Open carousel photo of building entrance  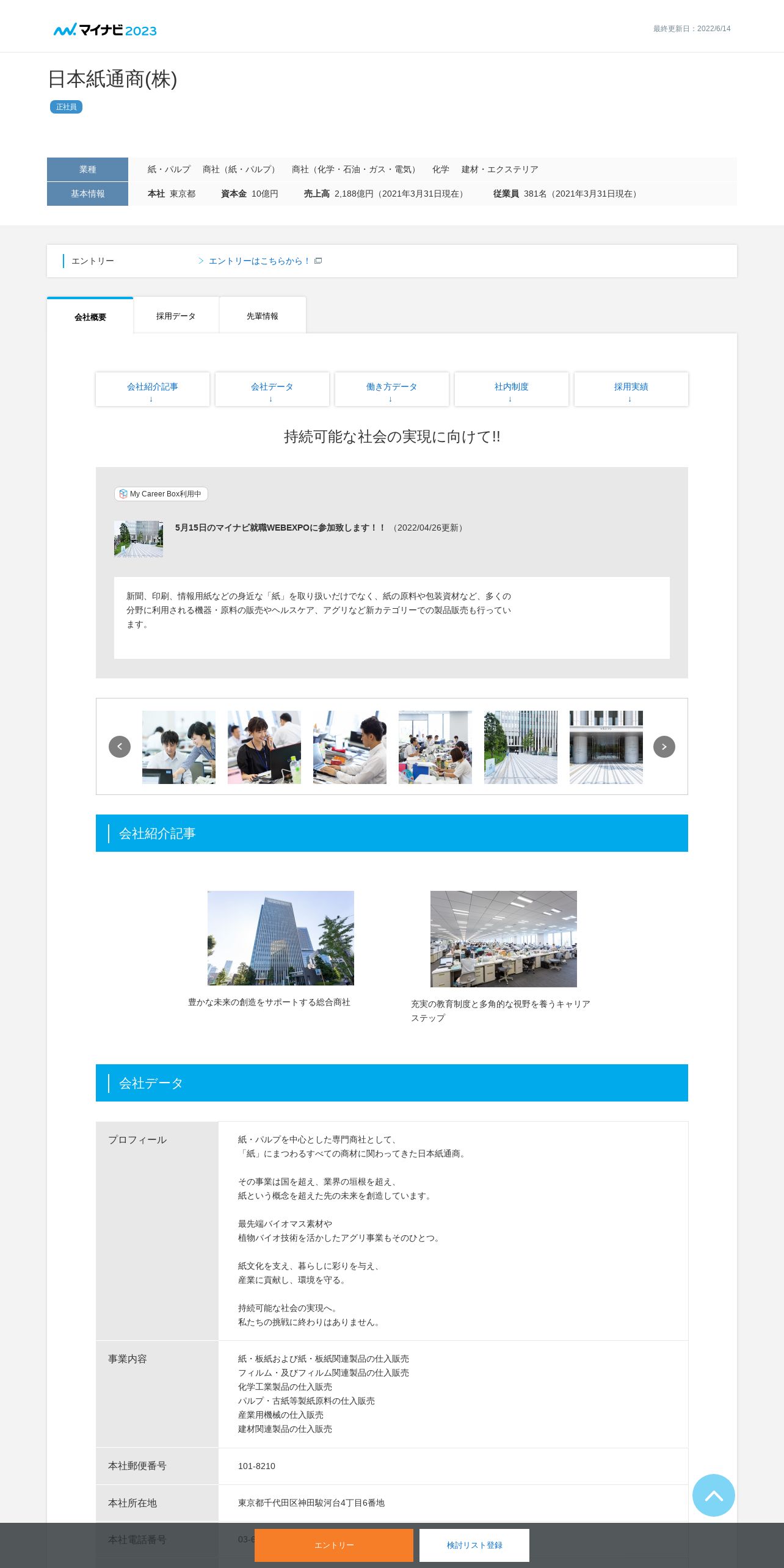point(606,747)
